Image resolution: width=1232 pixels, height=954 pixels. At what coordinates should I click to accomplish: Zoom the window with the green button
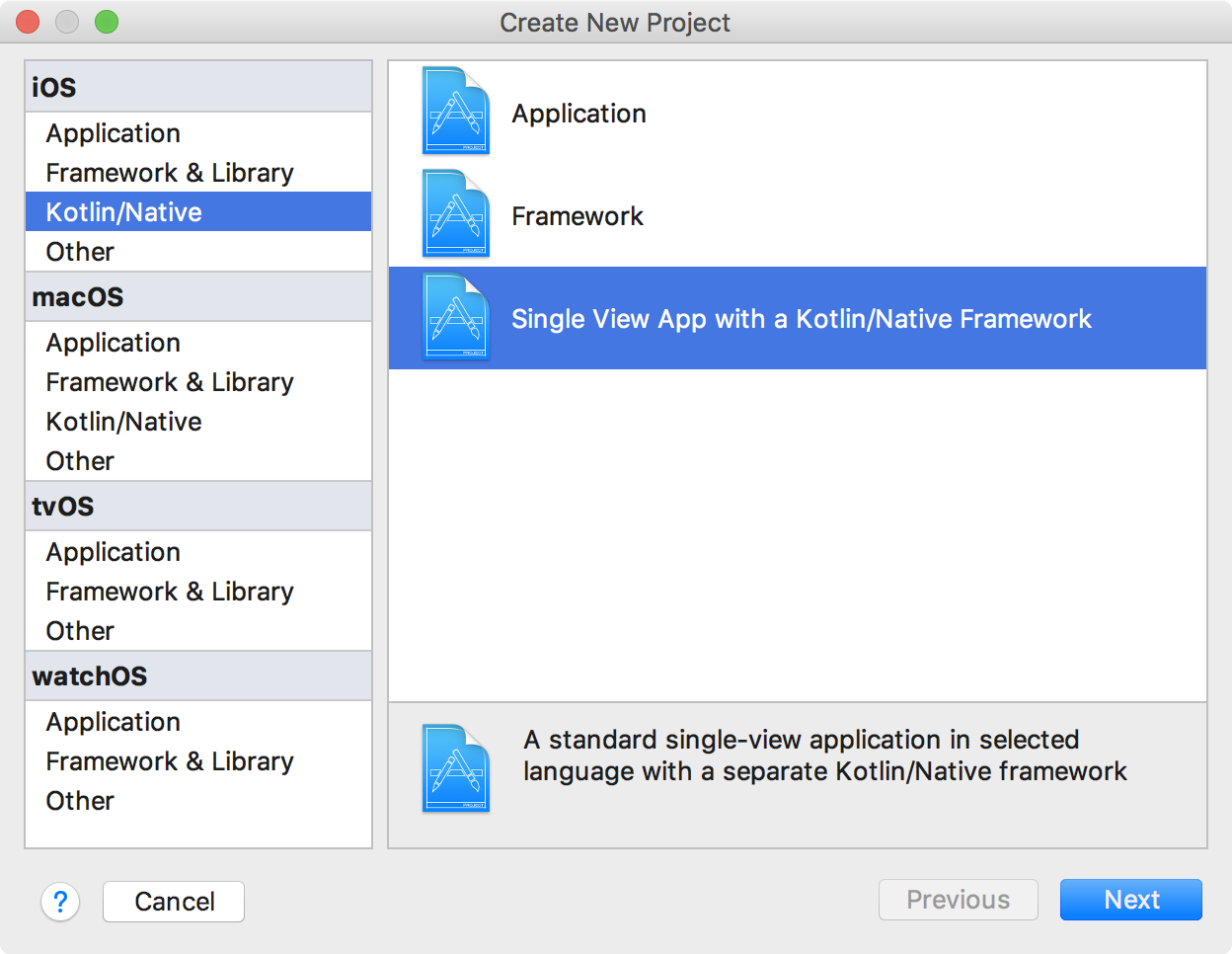tap(107, 22)
